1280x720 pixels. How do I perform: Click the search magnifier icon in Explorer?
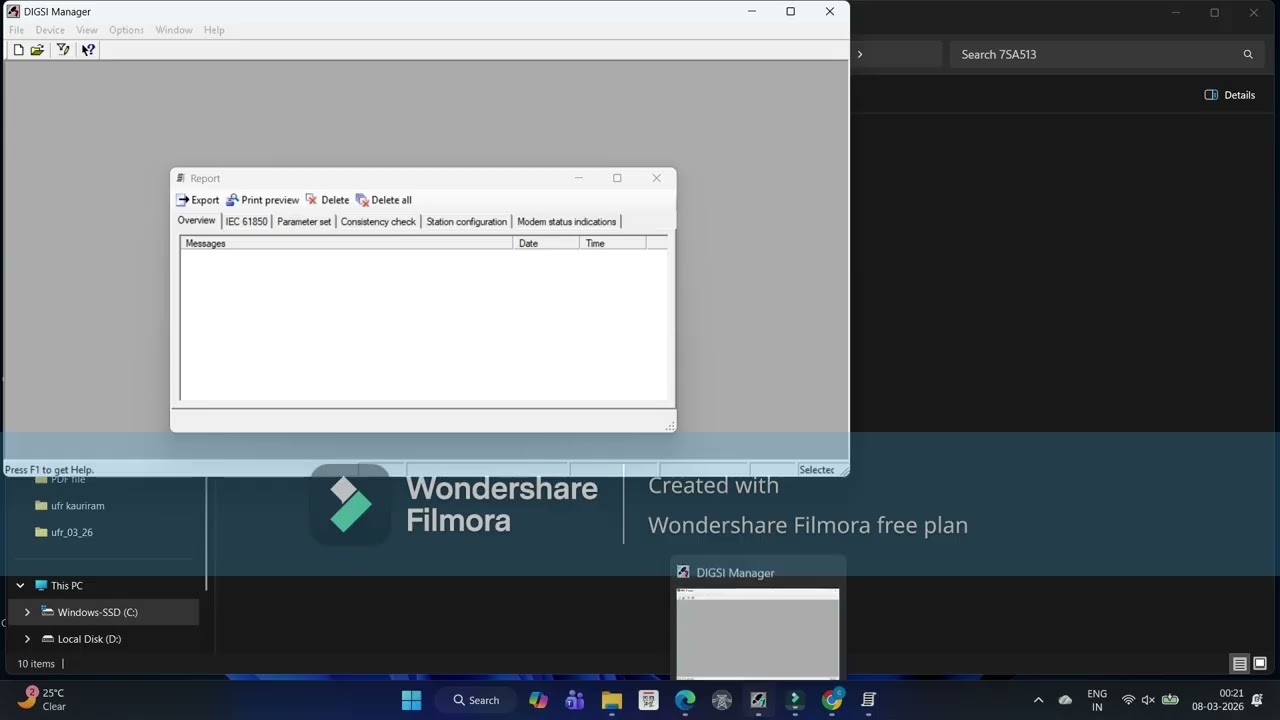(x=1248, y=54)
